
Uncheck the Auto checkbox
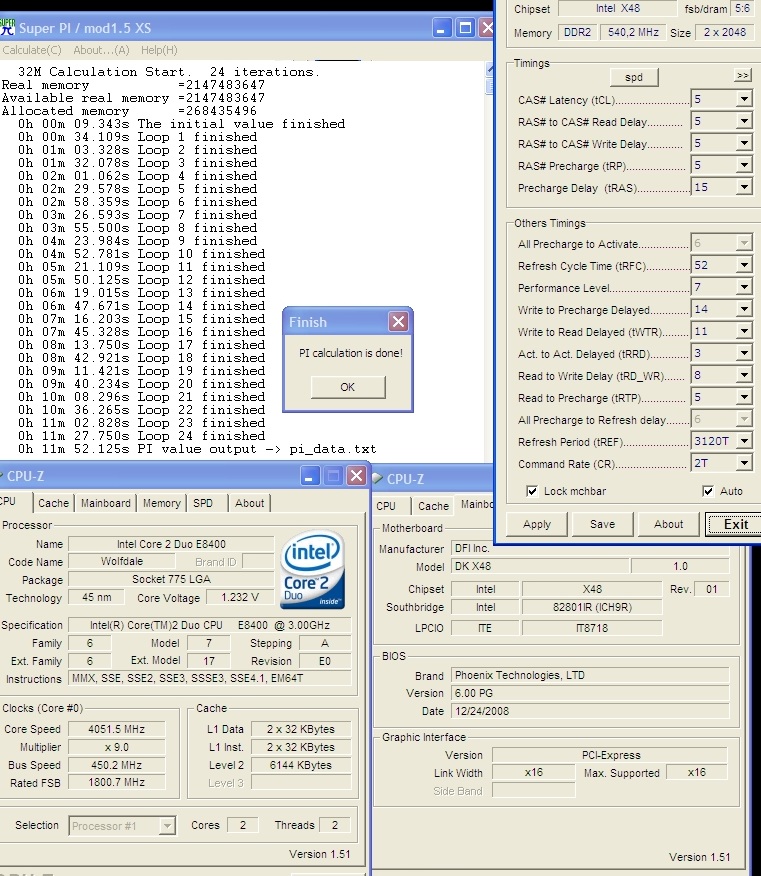pos(709,491)
